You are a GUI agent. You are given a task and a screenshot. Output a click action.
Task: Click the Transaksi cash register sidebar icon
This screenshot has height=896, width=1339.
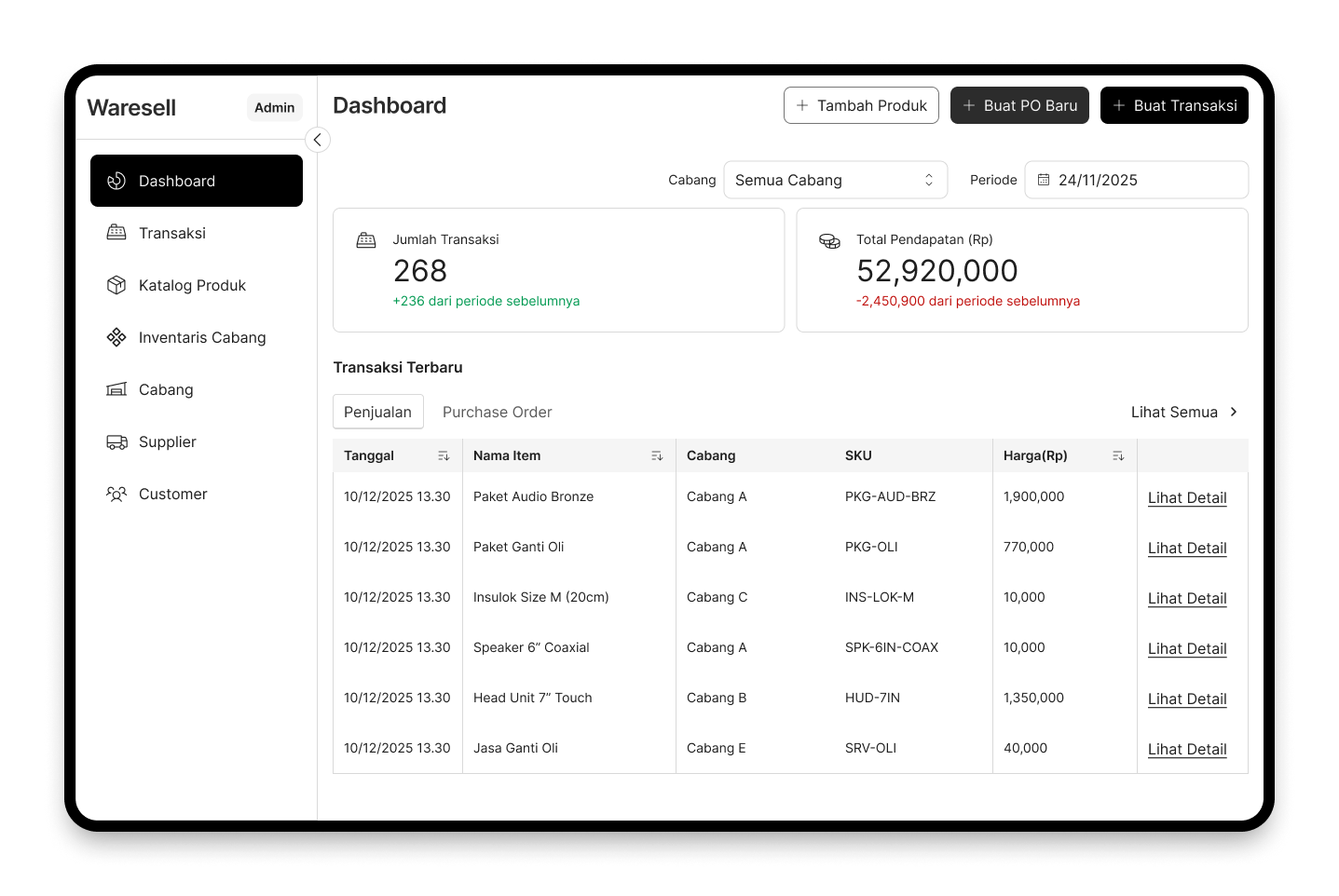(116, 233)
